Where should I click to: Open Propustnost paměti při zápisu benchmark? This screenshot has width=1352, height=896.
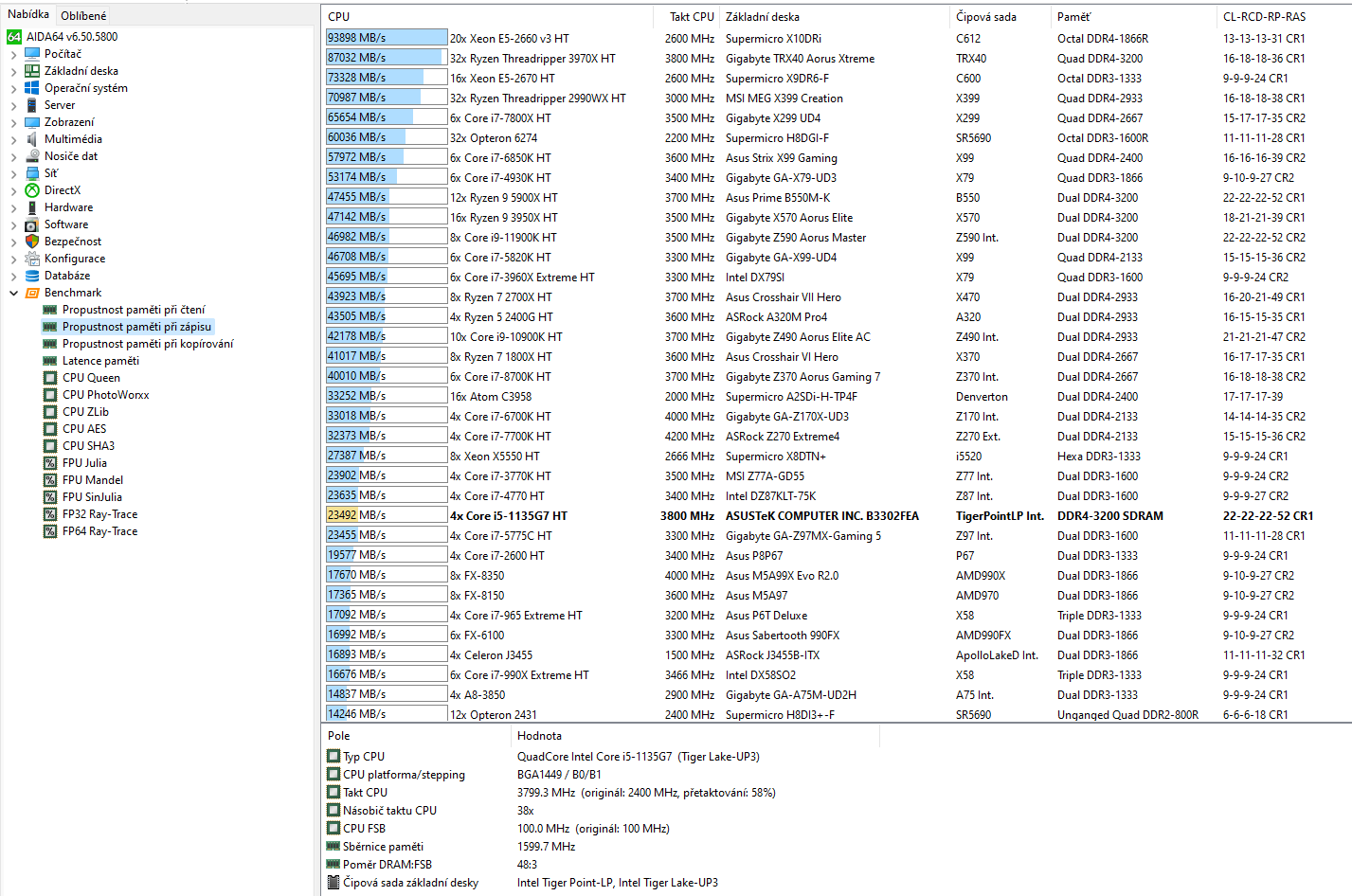pyautogui.click(x=136, y=327)
